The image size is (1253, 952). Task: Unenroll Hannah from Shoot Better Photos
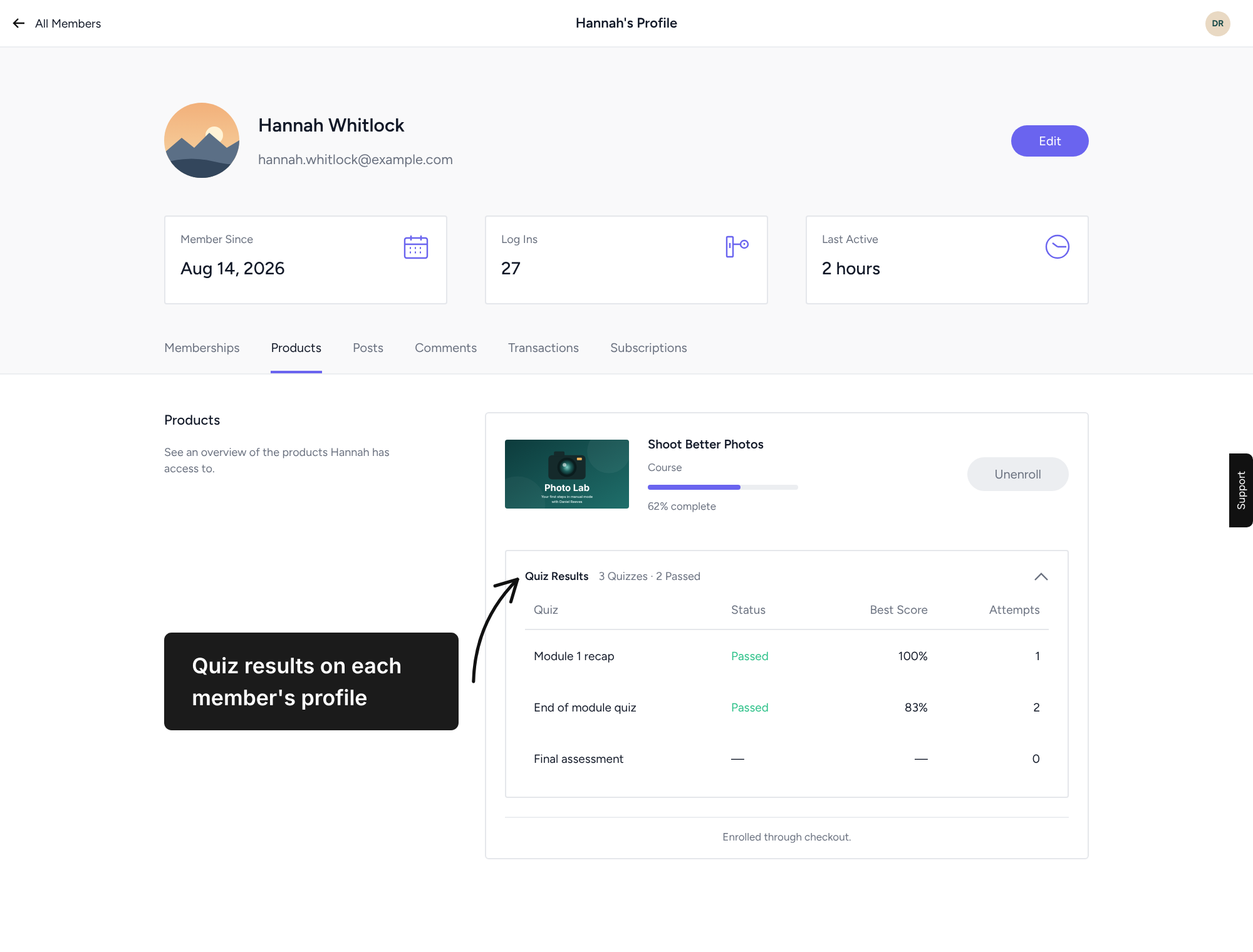point(1018,474)
